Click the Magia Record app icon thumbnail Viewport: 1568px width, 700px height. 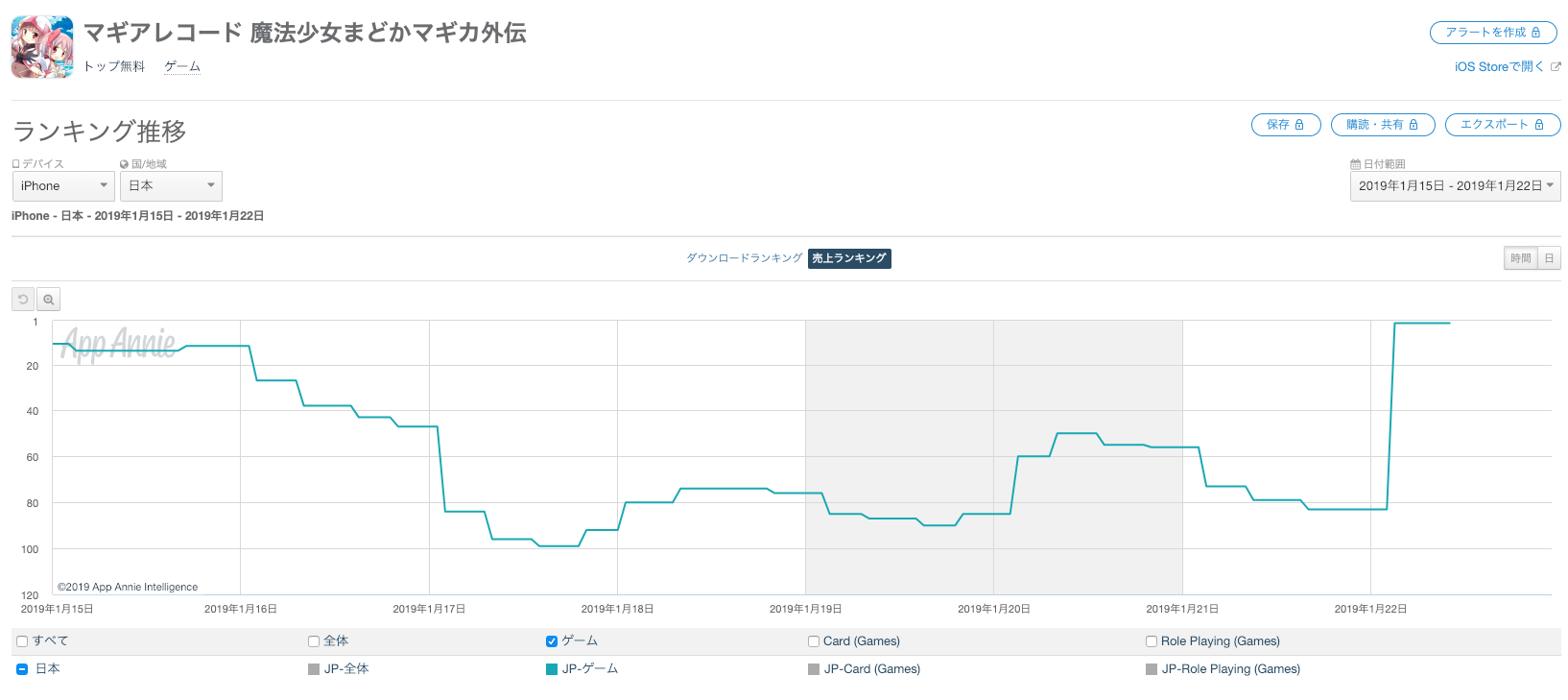click(x=42, y=47)
